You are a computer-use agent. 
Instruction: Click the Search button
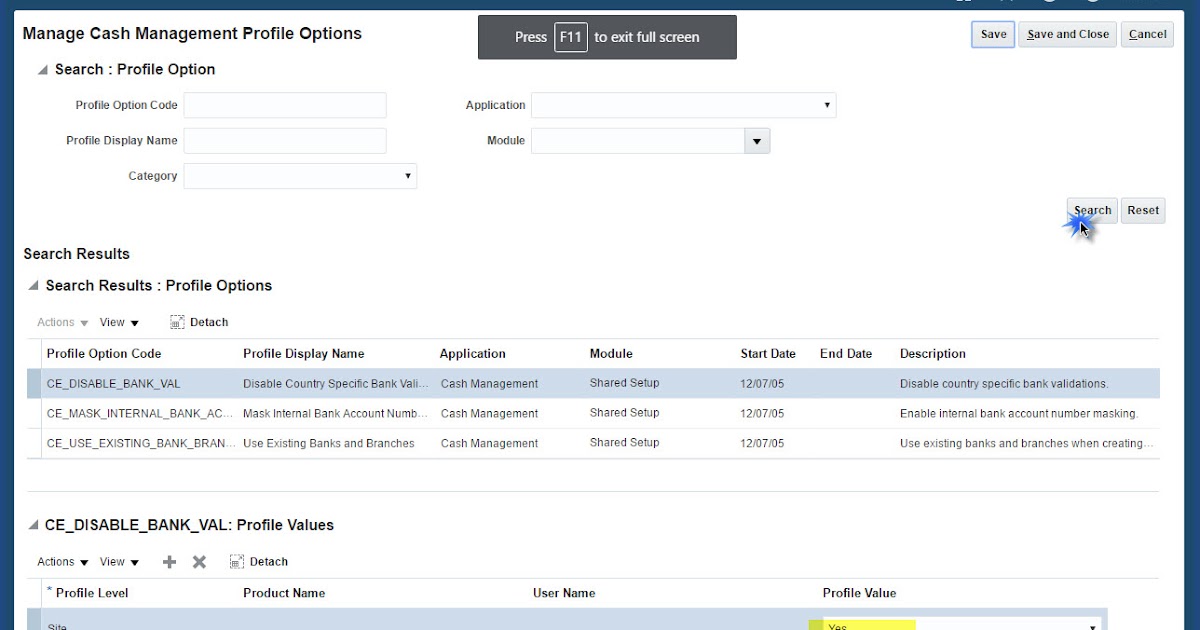click(x=1091, y=210)
